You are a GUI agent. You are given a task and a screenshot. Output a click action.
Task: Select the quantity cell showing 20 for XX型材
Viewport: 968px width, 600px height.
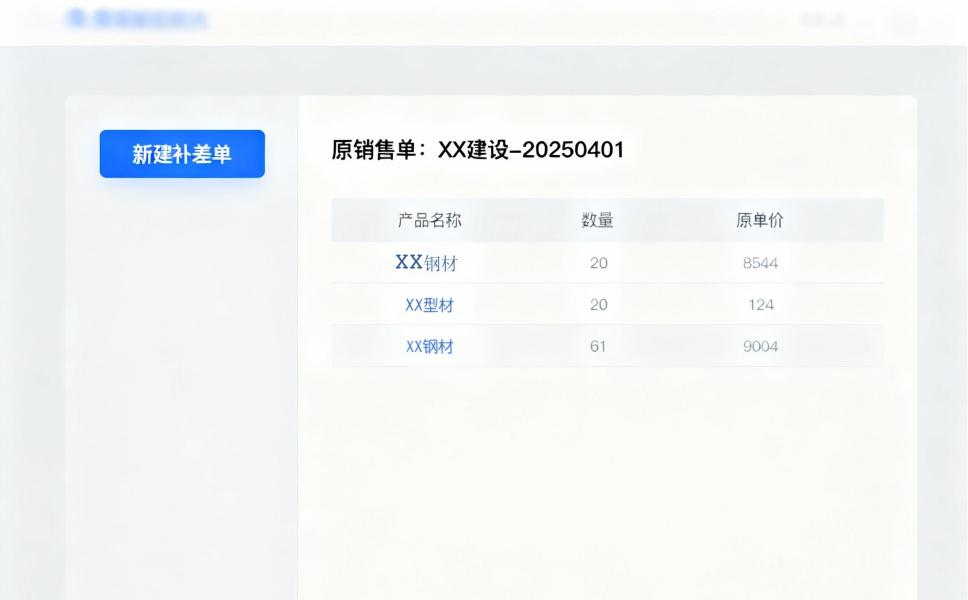pos(597,304)
